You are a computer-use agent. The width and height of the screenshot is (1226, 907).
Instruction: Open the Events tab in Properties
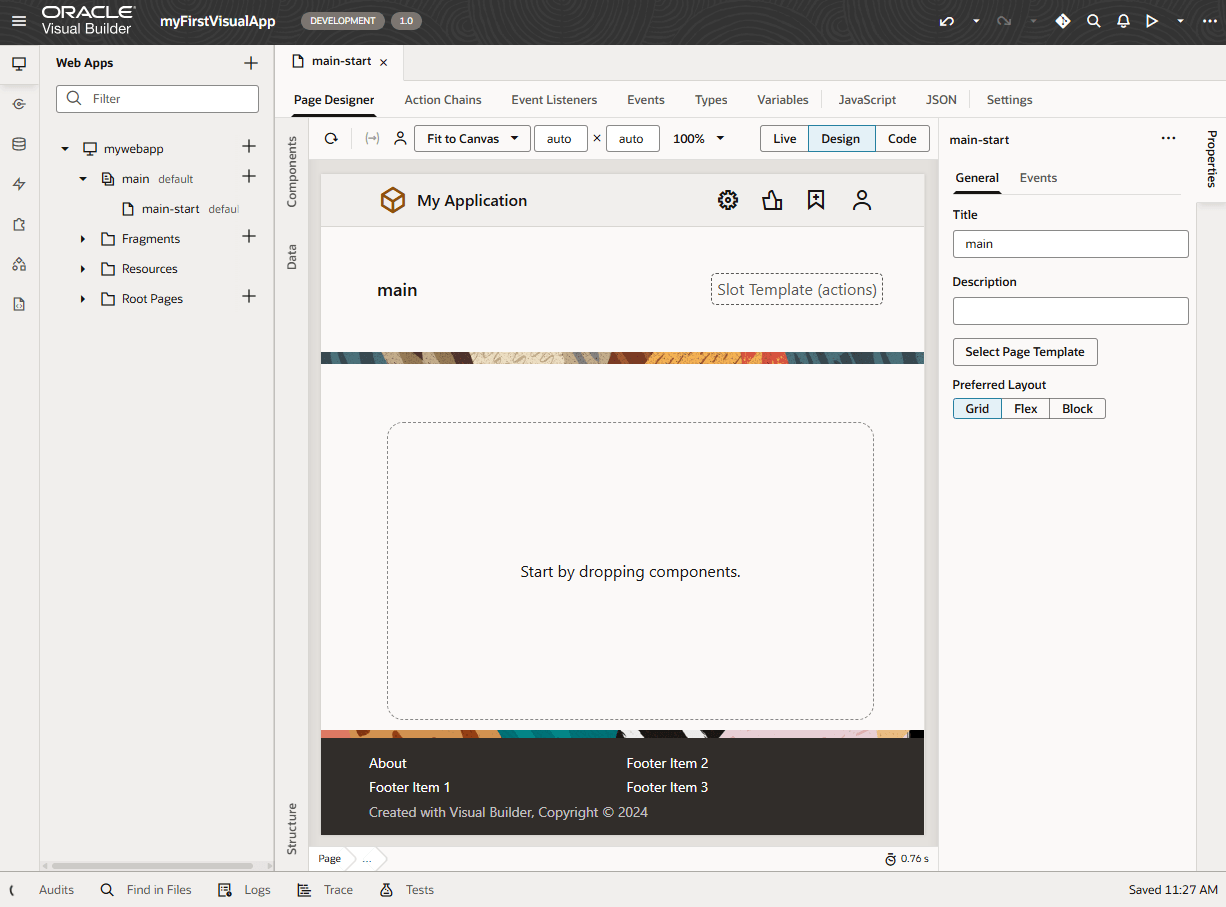(1038, 177)
